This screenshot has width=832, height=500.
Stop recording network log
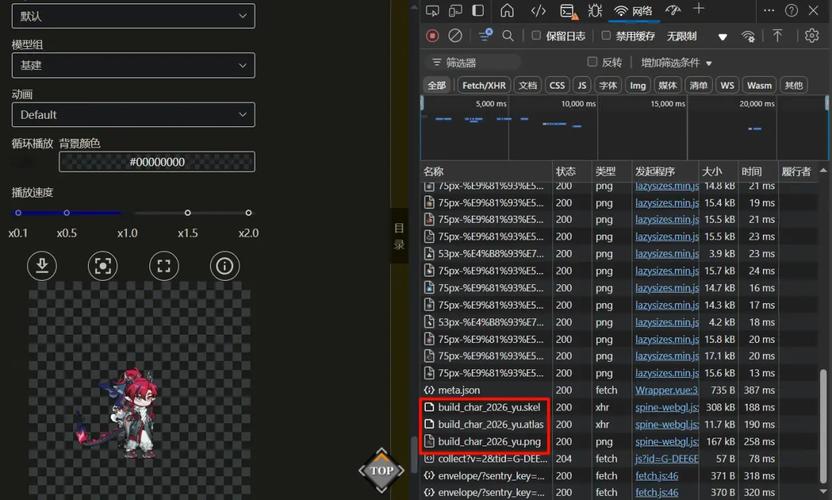[432, 36]
